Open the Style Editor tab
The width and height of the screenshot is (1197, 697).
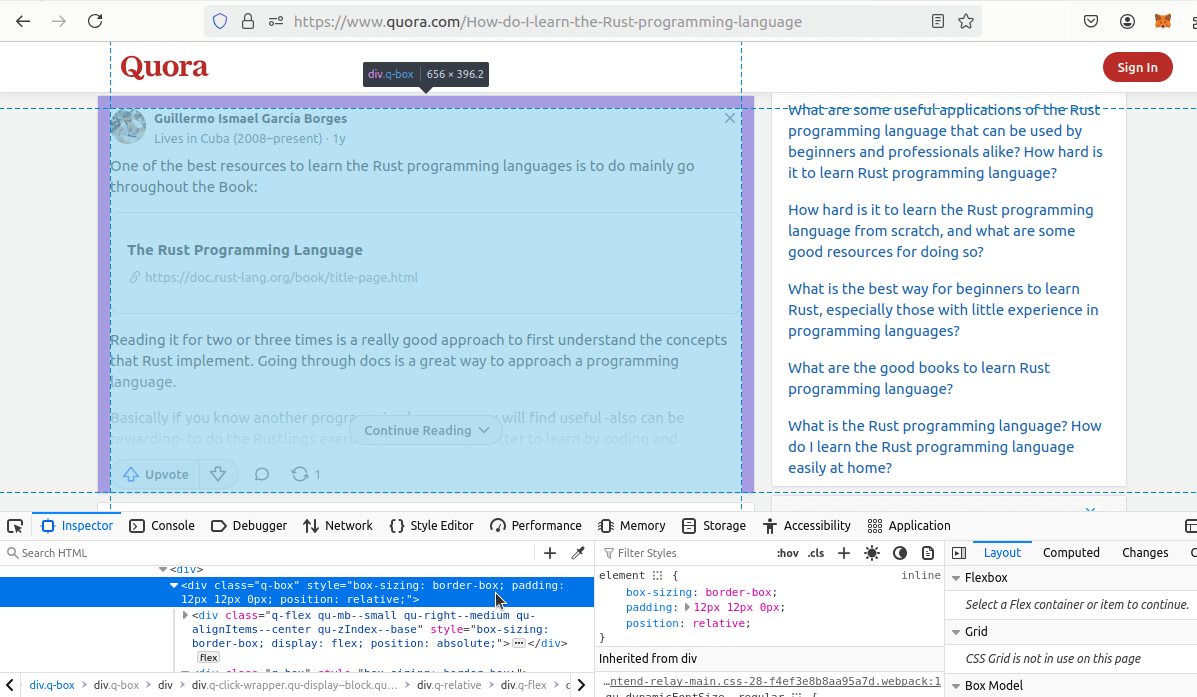431,526
